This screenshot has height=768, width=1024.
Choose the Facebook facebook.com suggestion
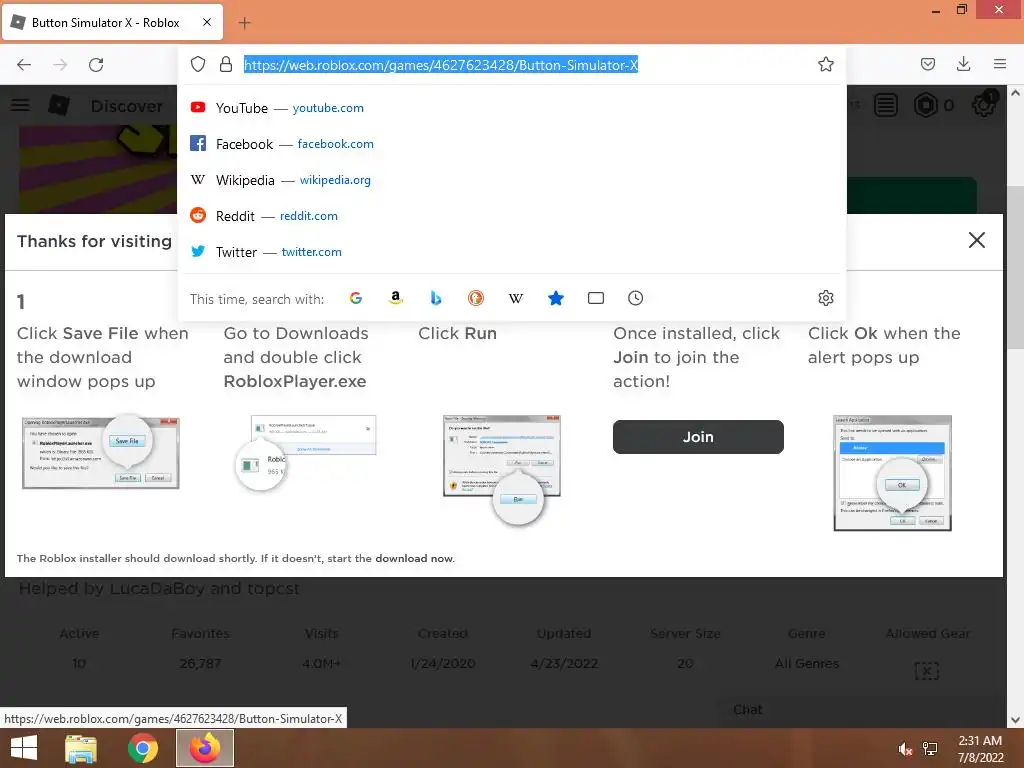pyautogui.click(x=511, y=144)
